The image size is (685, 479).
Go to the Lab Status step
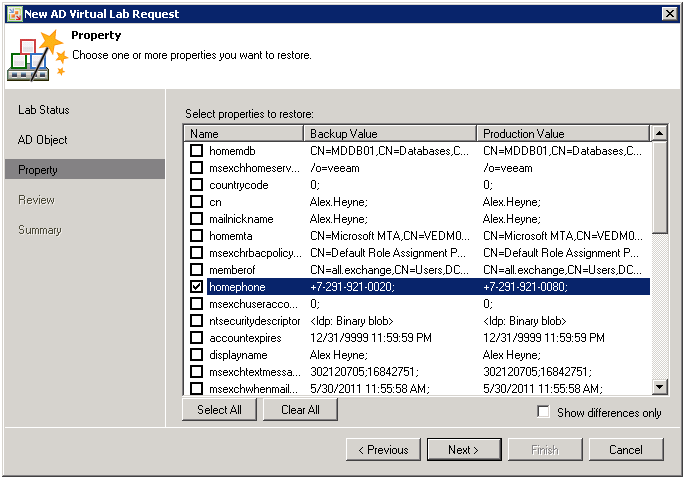[x=44, y=110]
